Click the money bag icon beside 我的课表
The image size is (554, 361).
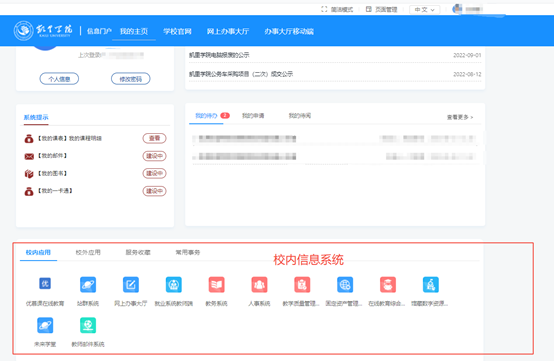tap(29, 138)
